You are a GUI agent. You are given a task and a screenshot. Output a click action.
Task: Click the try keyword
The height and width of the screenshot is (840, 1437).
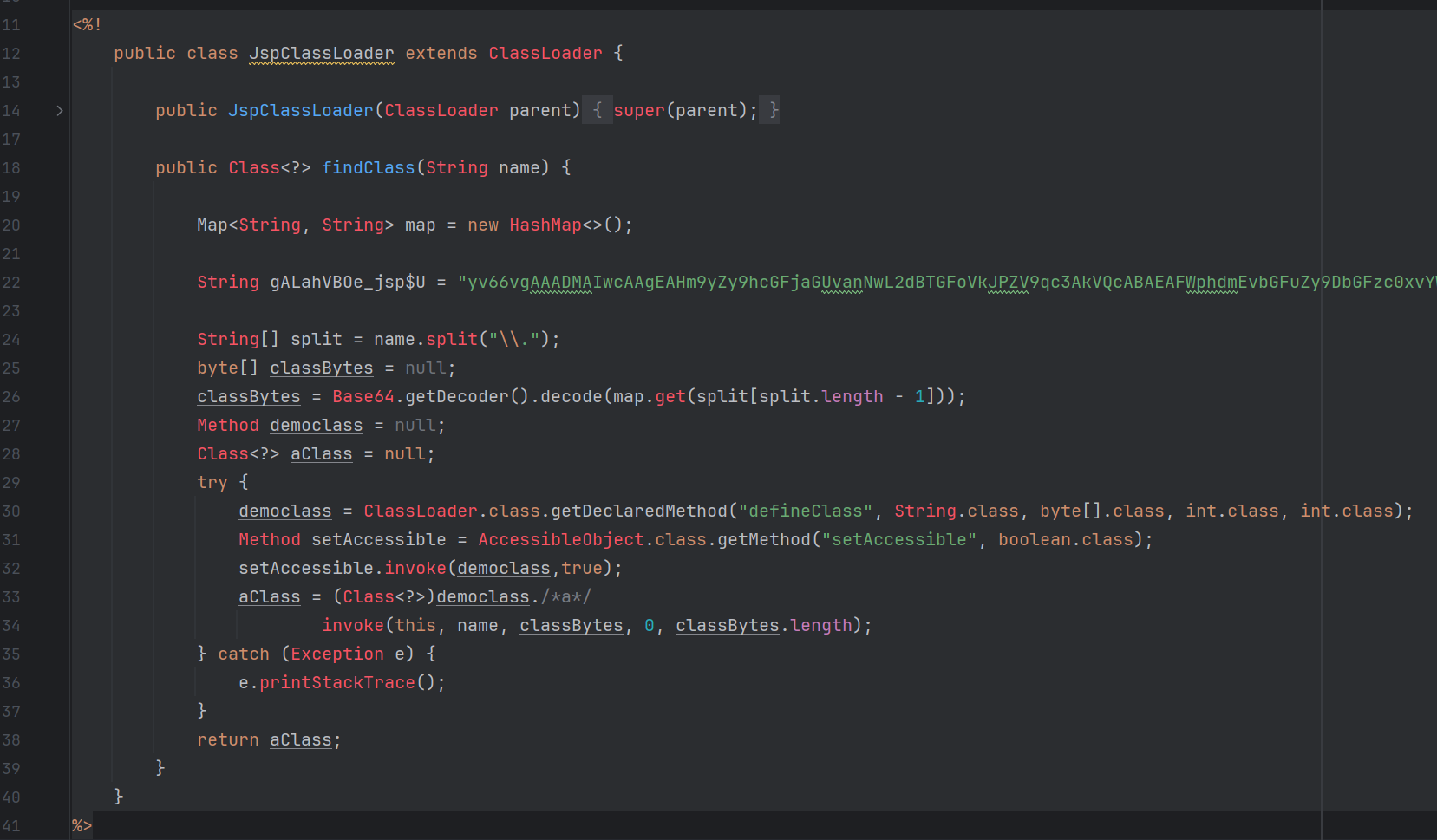tap(212, 483)
